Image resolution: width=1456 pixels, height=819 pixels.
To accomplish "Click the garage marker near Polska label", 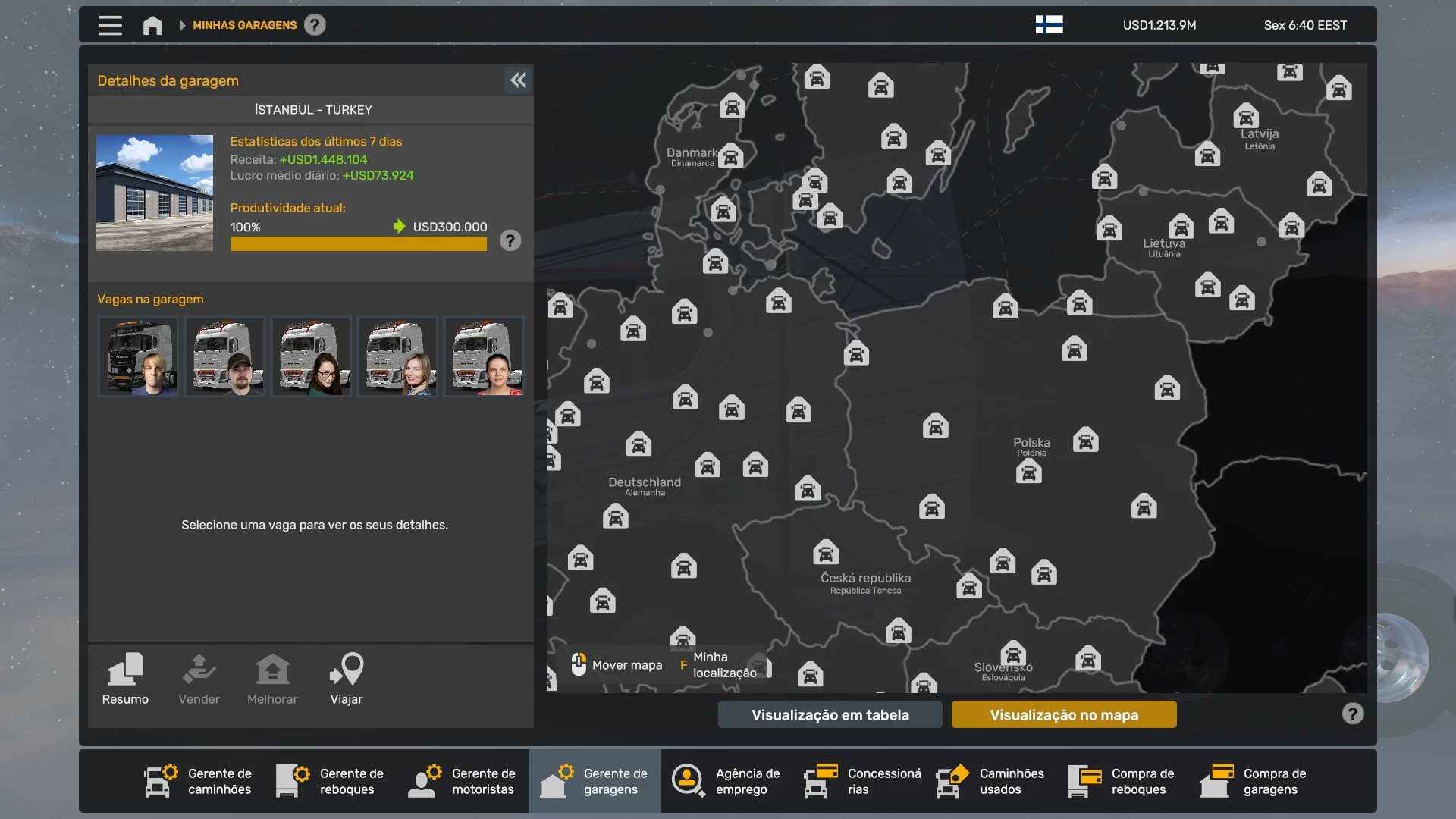I will [1028, 472].
